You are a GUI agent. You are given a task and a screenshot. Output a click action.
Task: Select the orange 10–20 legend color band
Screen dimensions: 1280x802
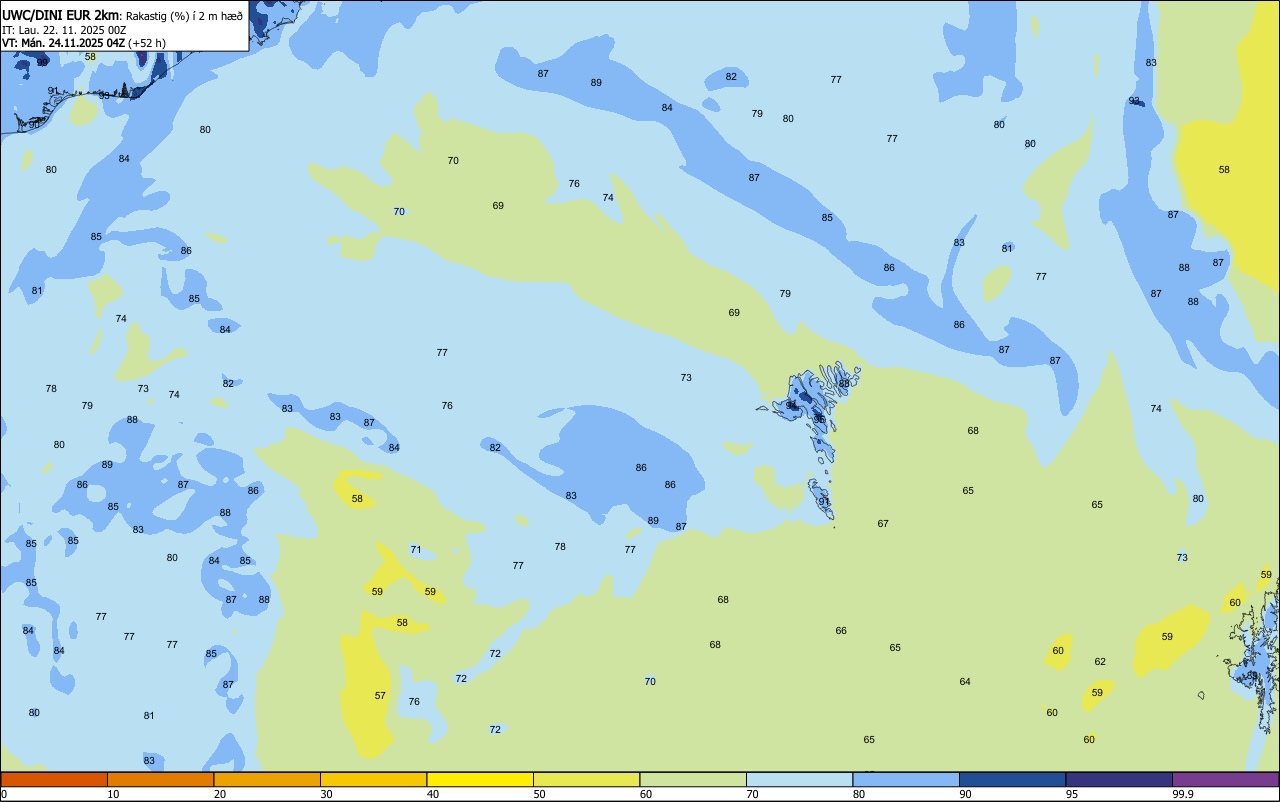click(x=160, y=779)
